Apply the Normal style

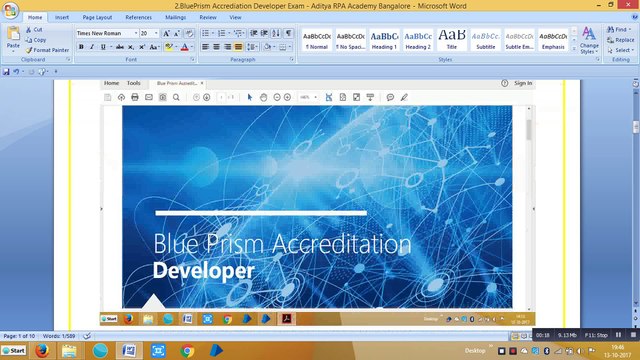coord(317,40)
